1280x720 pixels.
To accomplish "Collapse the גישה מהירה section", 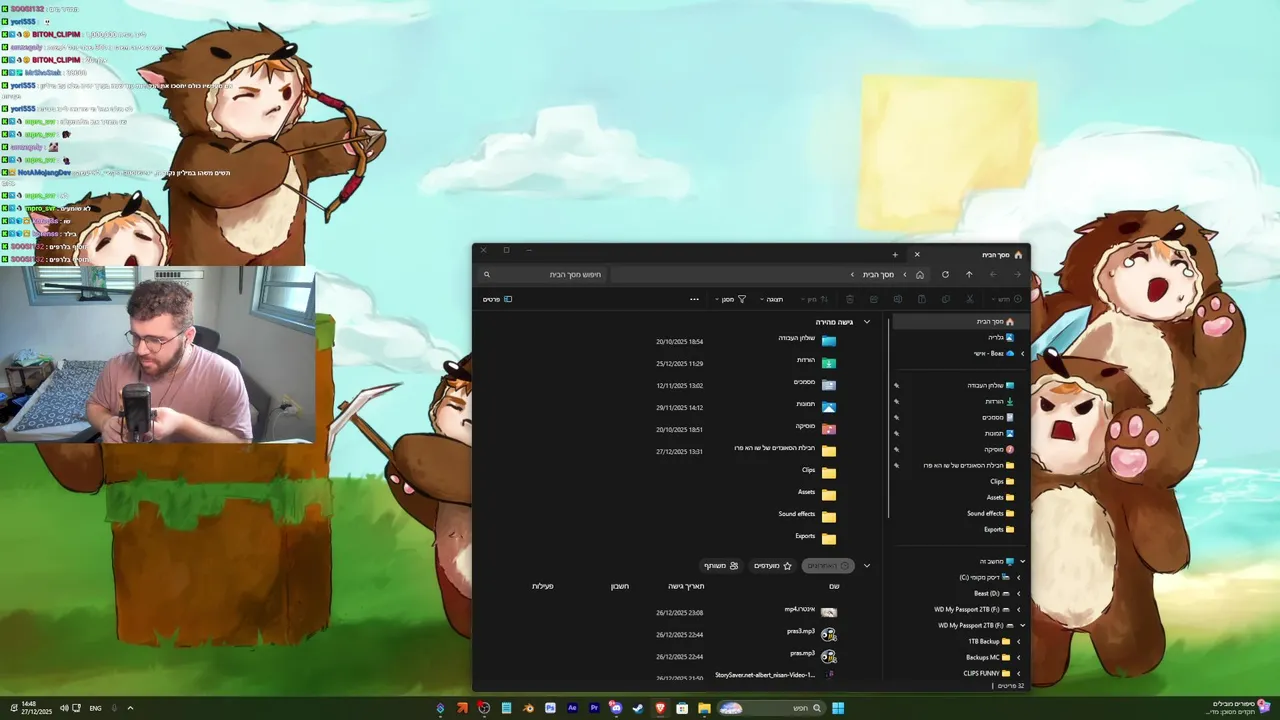I will point(867,322).
